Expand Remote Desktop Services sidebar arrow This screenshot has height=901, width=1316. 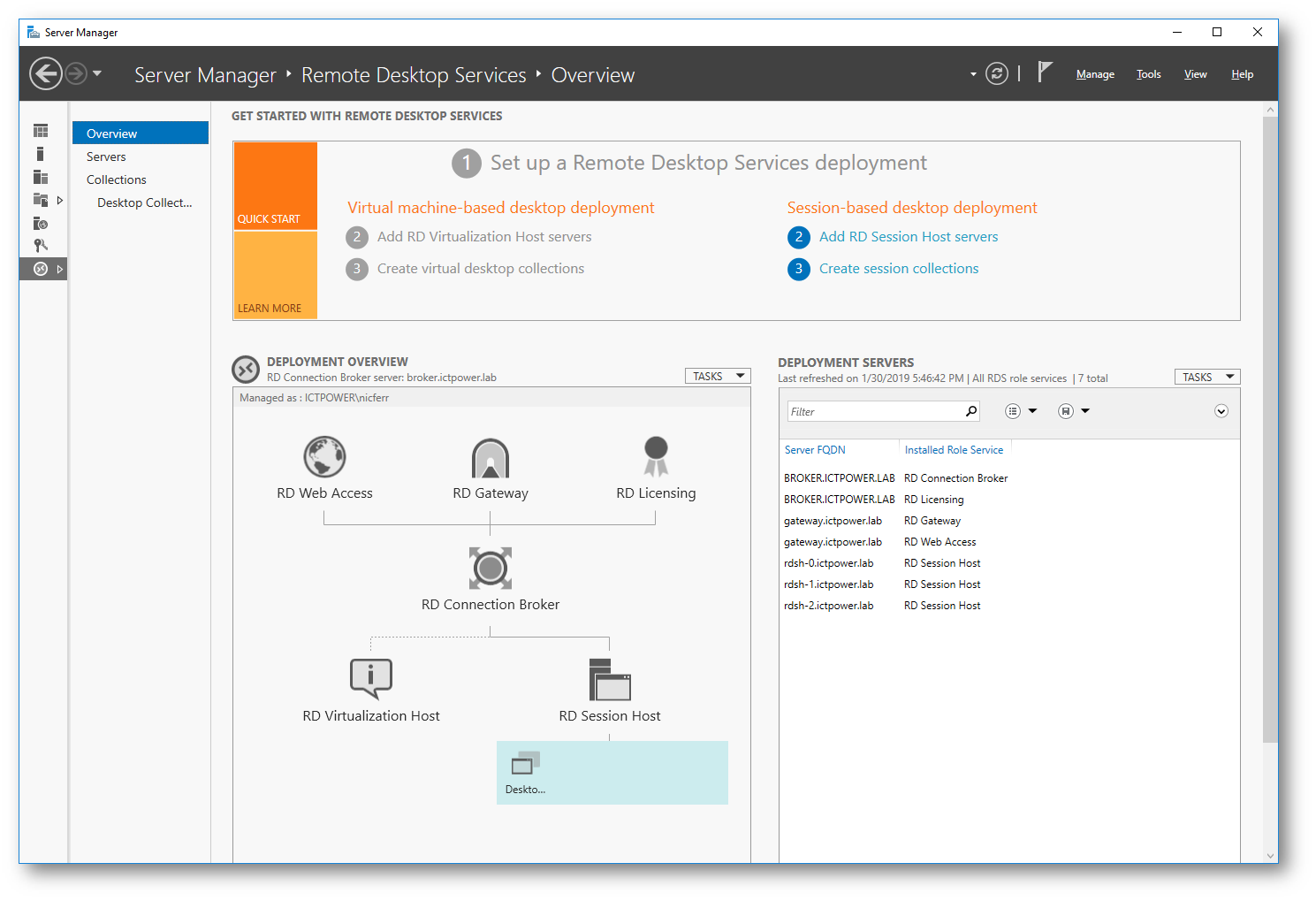point(59,269)
